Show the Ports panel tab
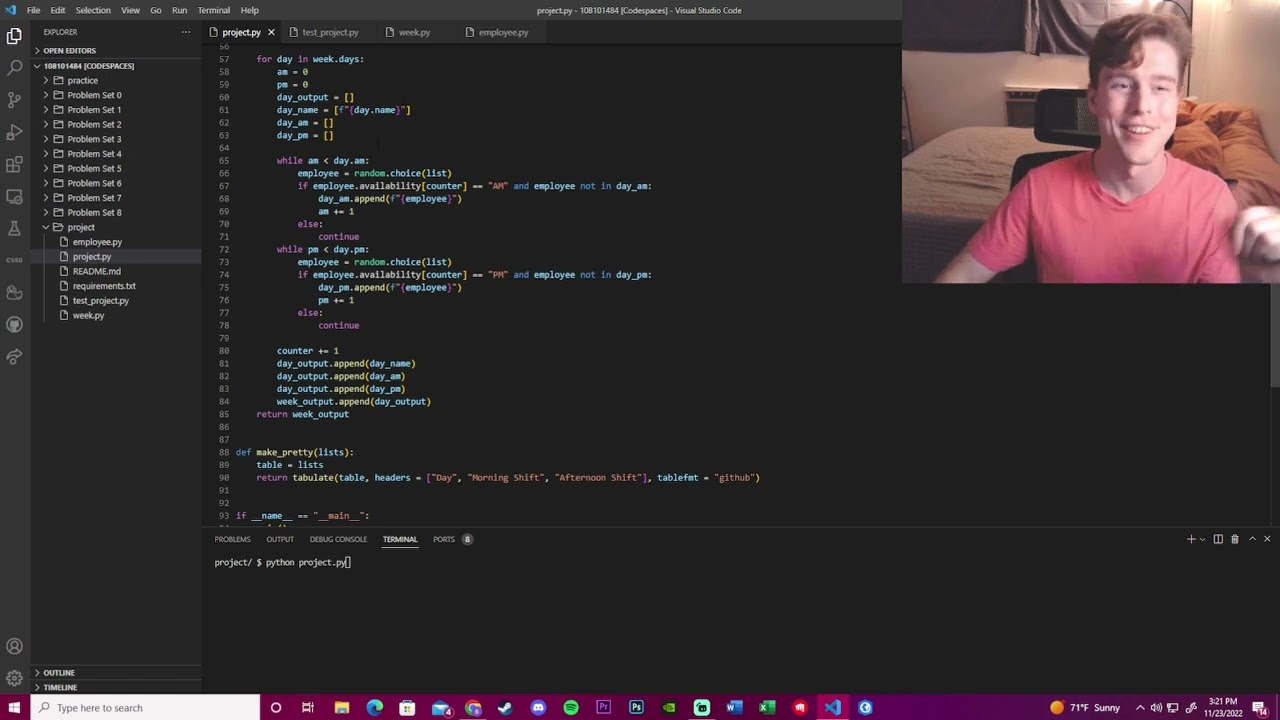 (x=444, y=539)
